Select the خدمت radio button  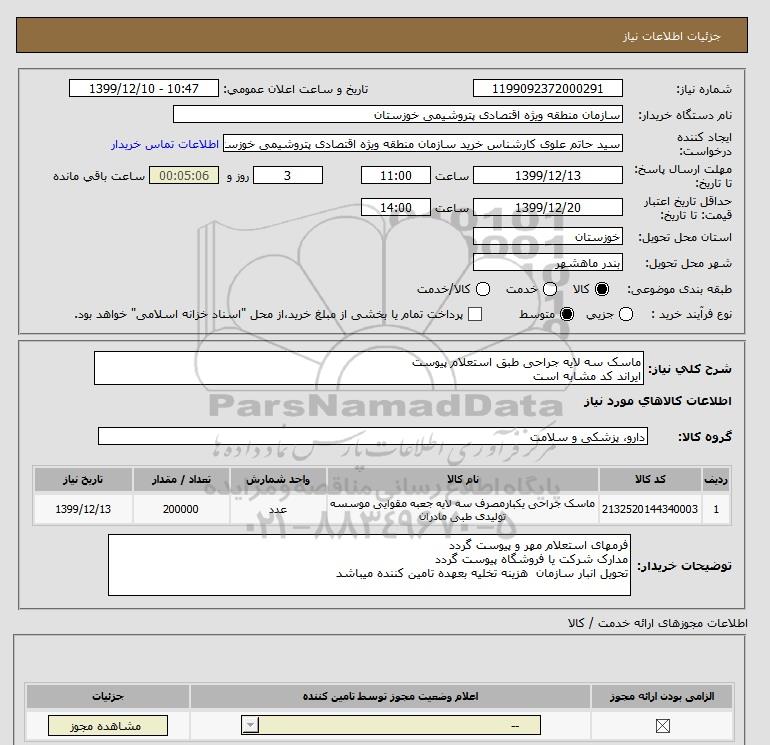tap(550, 289)
